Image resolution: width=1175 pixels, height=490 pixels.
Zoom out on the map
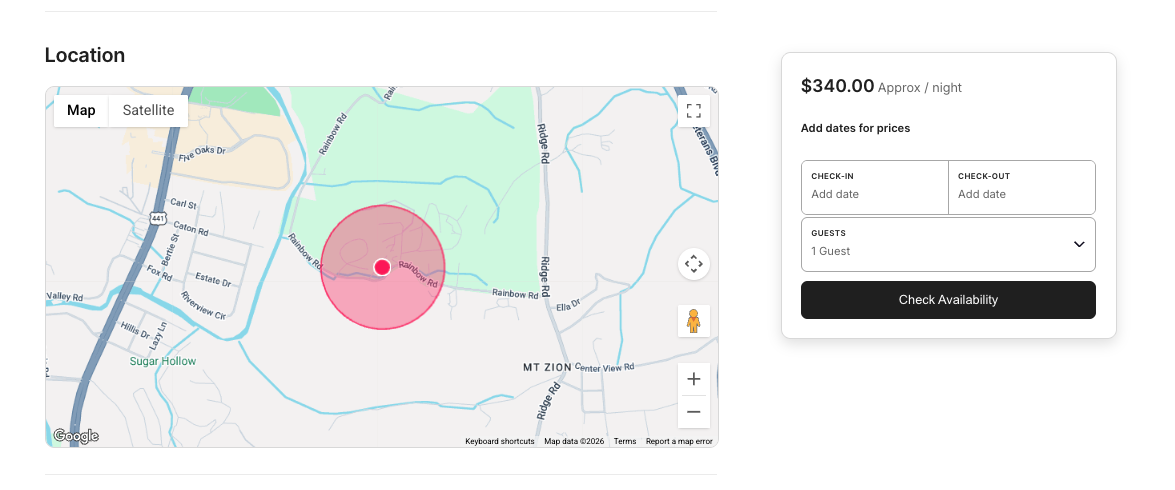tap(693, 411)
